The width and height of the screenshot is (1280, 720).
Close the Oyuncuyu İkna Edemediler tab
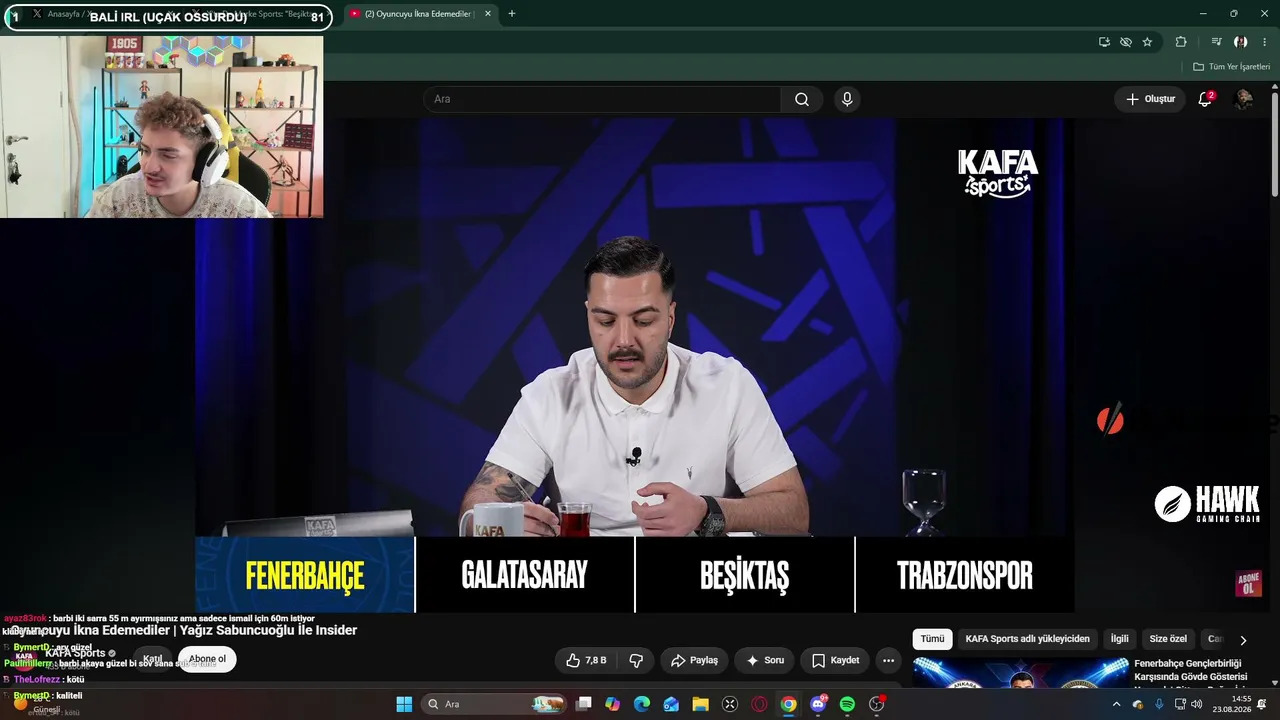(488, 14)
